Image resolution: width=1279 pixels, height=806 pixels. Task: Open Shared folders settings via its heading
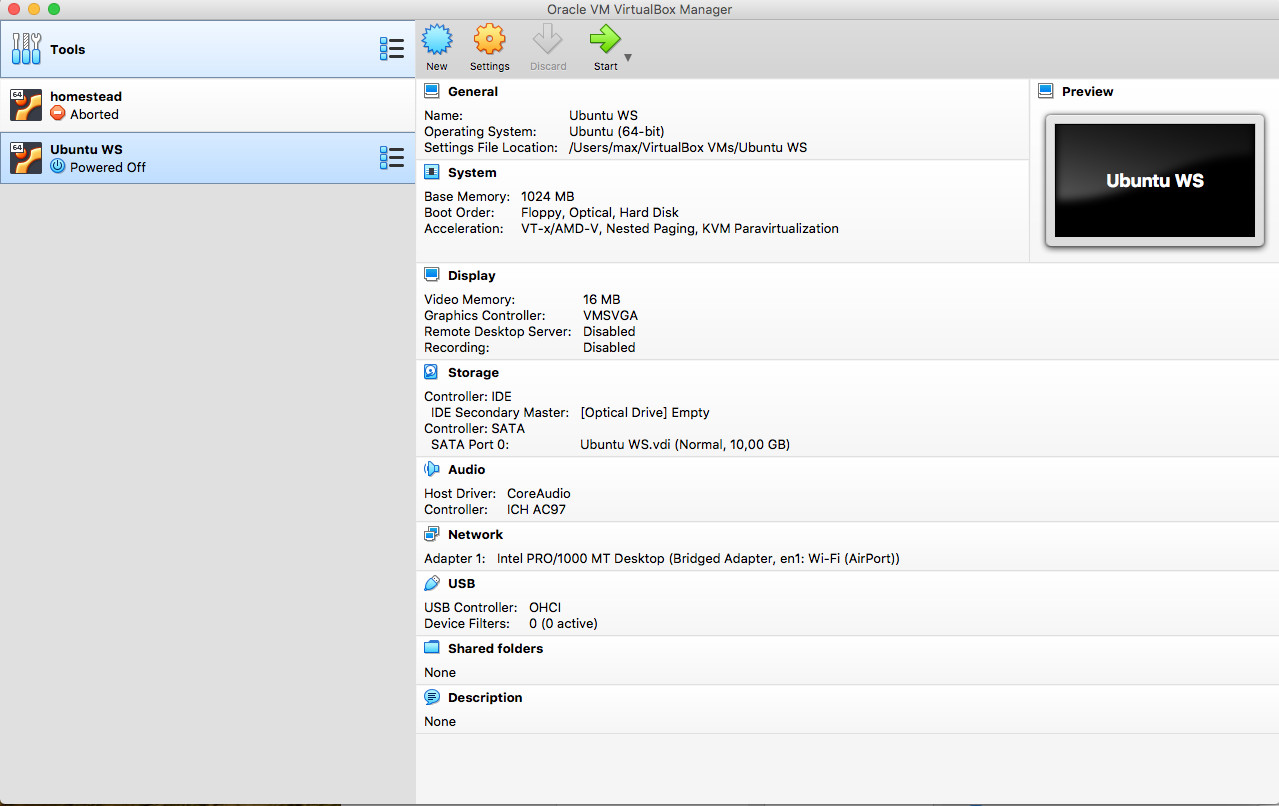[496, 648]
